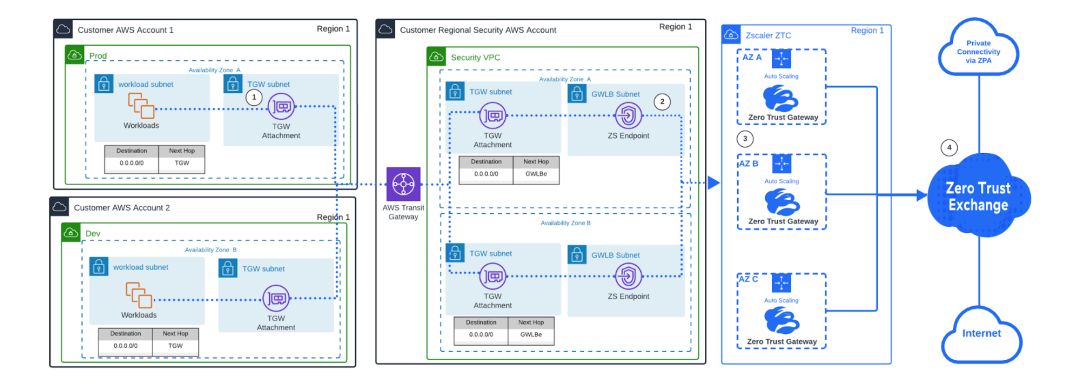Screen dimensions: 1080x386
Task: Click TGW Attachment icon in Security VPC Zone B
Action: pos(492,276)
